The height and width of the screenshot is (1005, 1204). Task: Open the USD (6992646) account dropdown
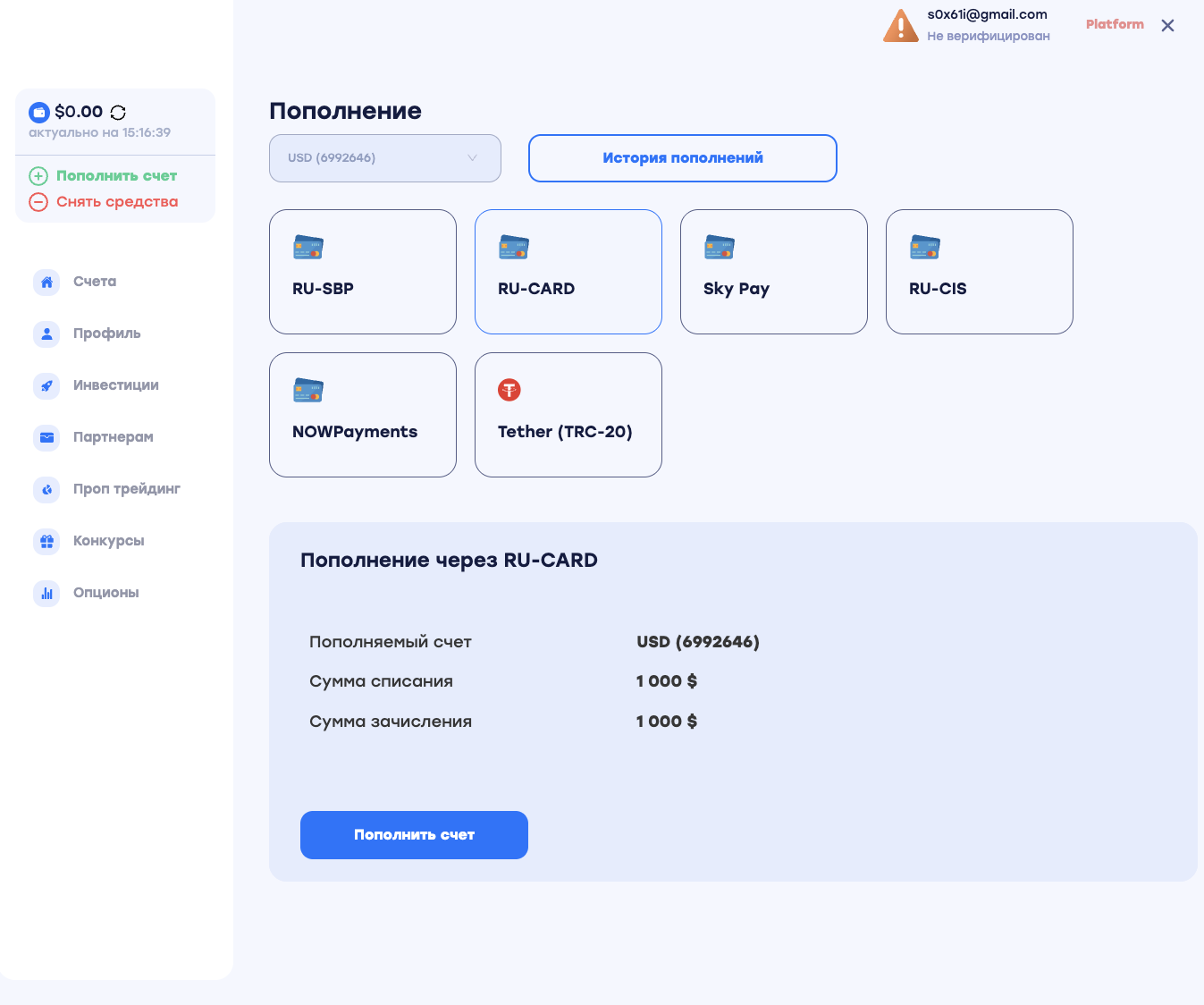pos(384,158)
